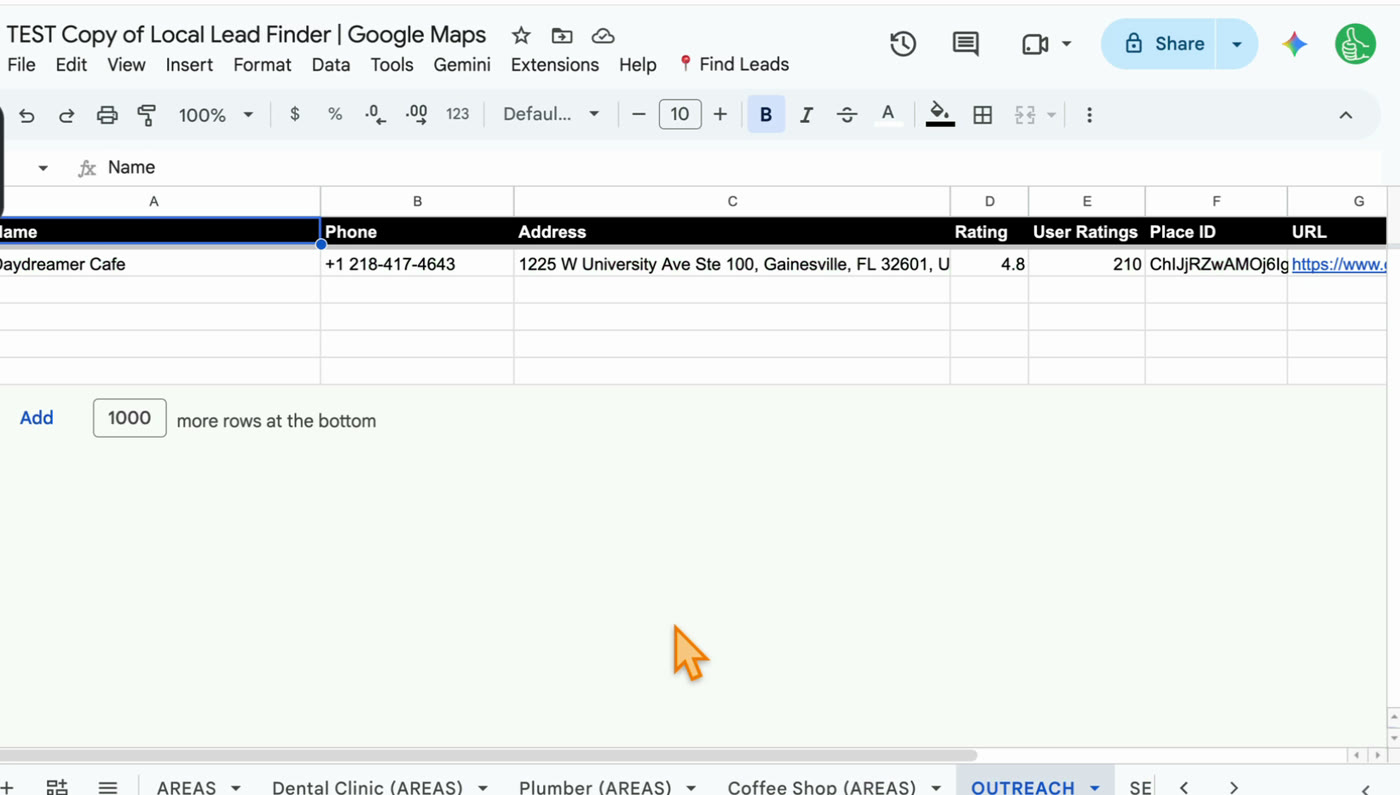This screenshot has width=1400, height=795.
Task: Click the Redo arrow in toolbar
Action: 67,115
